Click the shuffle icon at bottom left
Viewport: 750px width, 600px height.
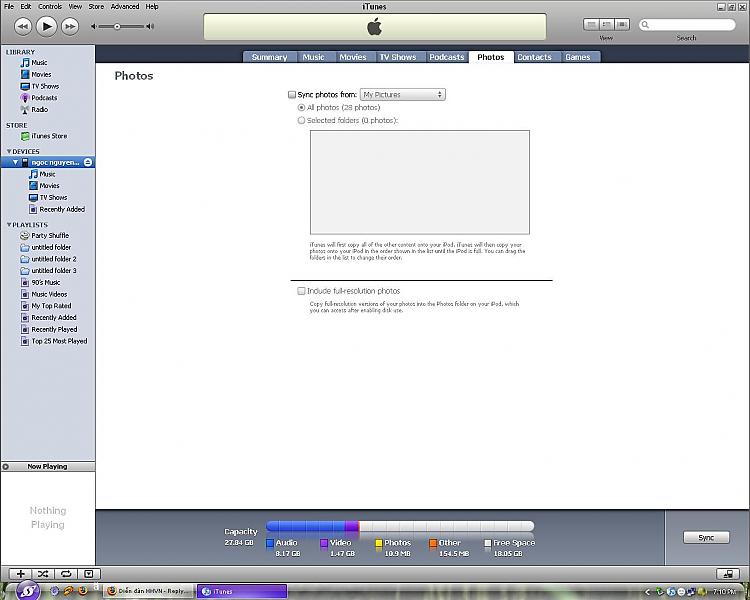pyautogui.click(x=44, y=574)
